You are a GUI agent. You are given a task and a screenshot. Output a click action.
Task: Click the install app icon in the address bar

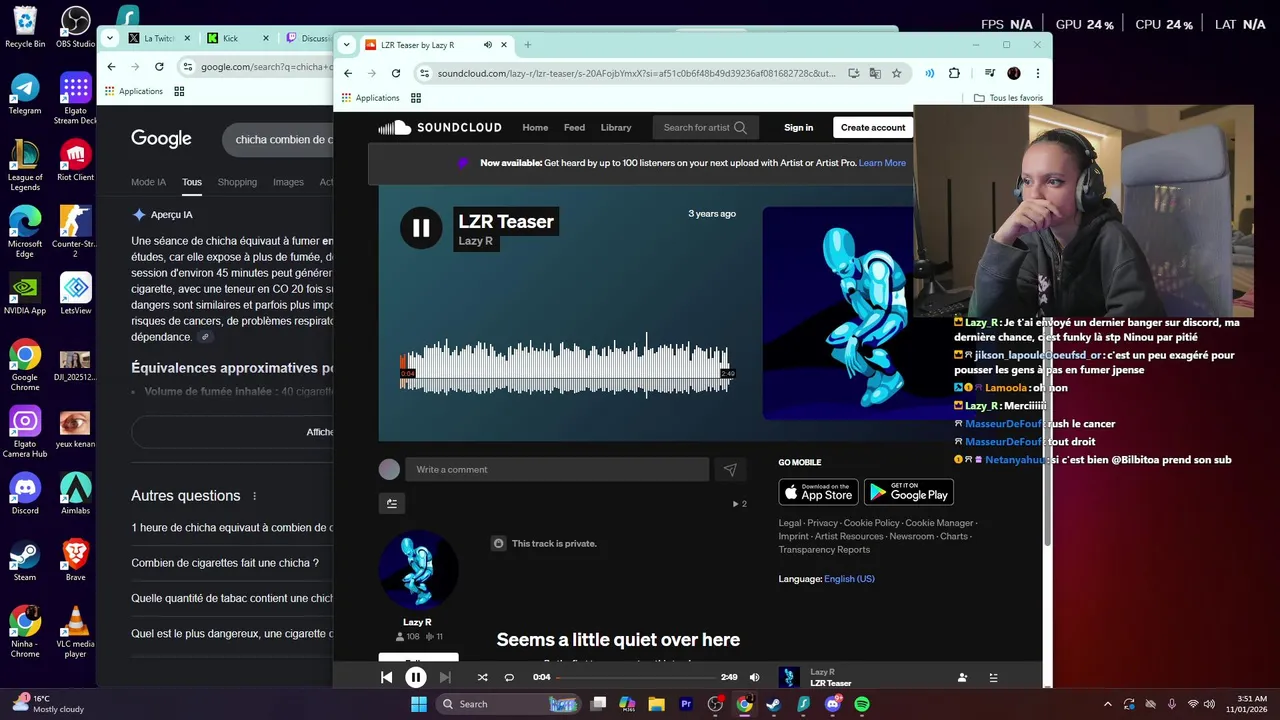(853, 73)
